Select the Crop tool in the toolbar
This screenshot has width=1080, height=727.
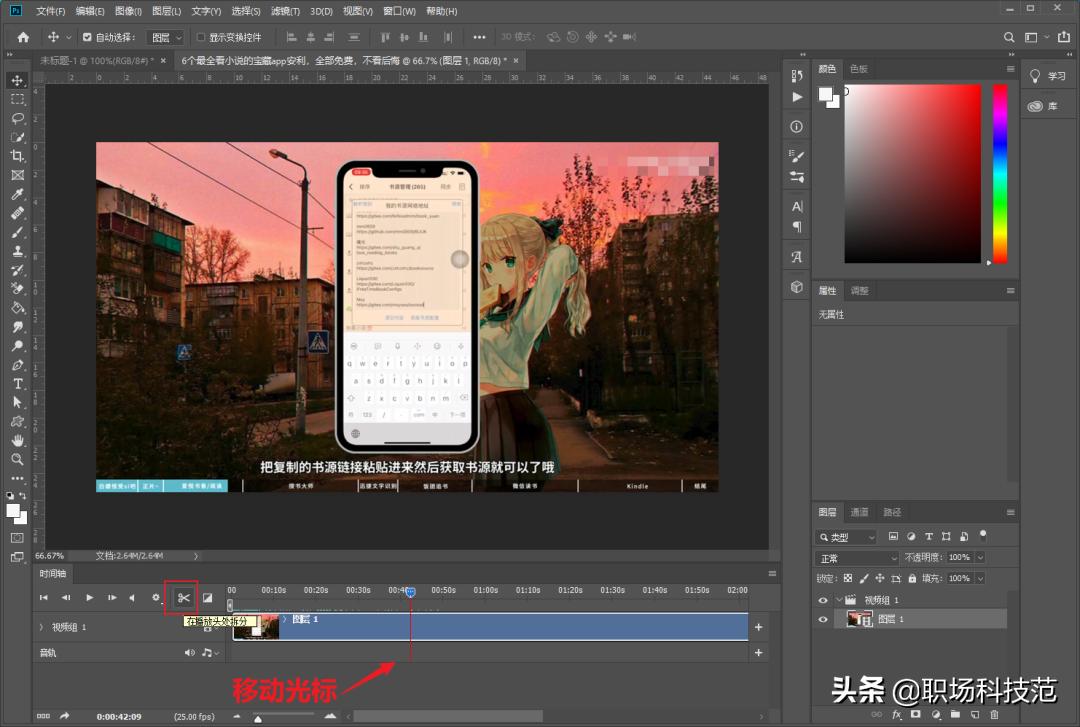16,155
